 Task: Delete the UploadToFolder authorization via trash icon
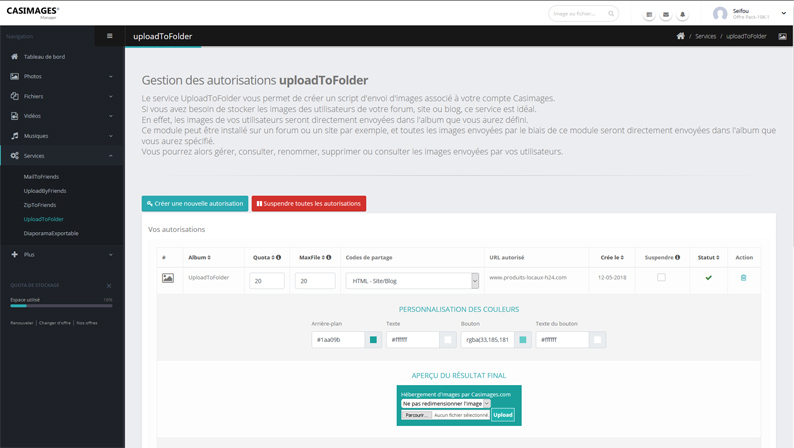click(x=743, y=278)
